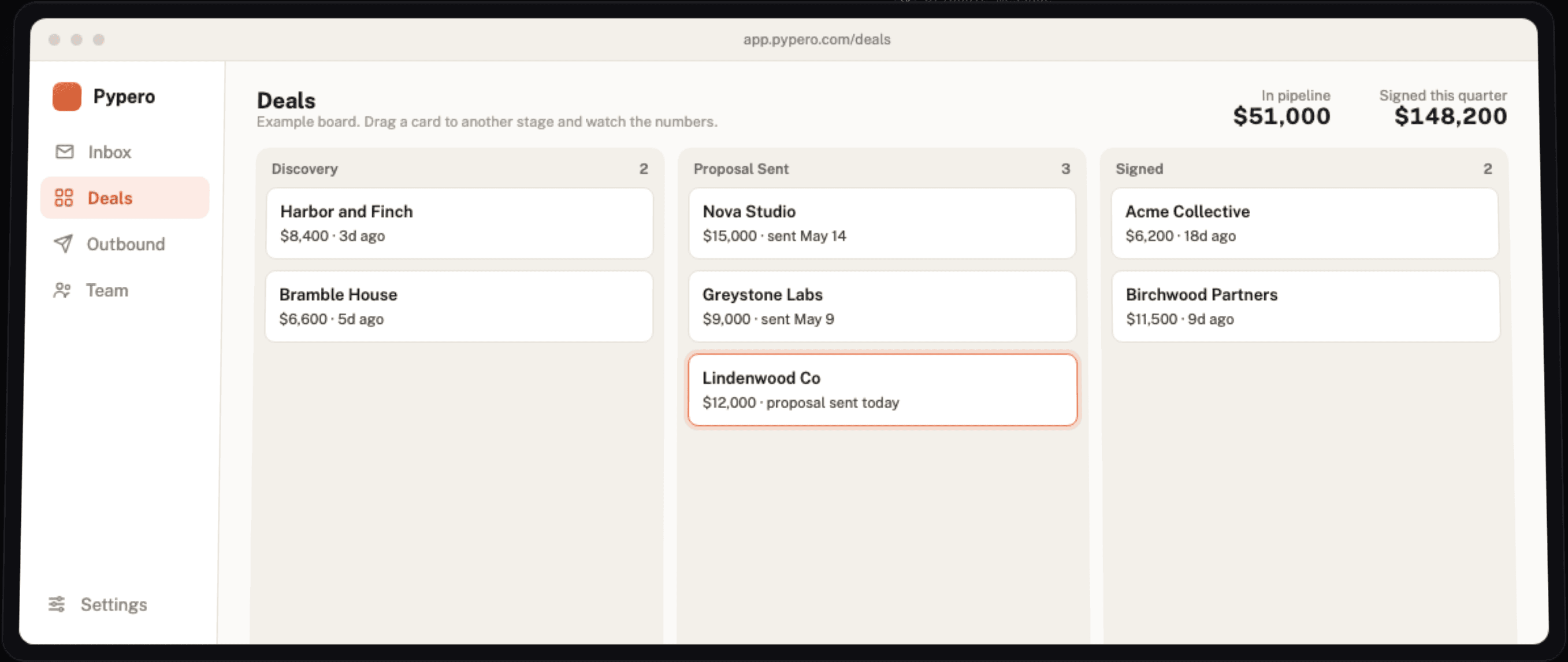1568x662 pixels.
Task: Click the Proposal Sent count 3
Action: [1065, 169]
